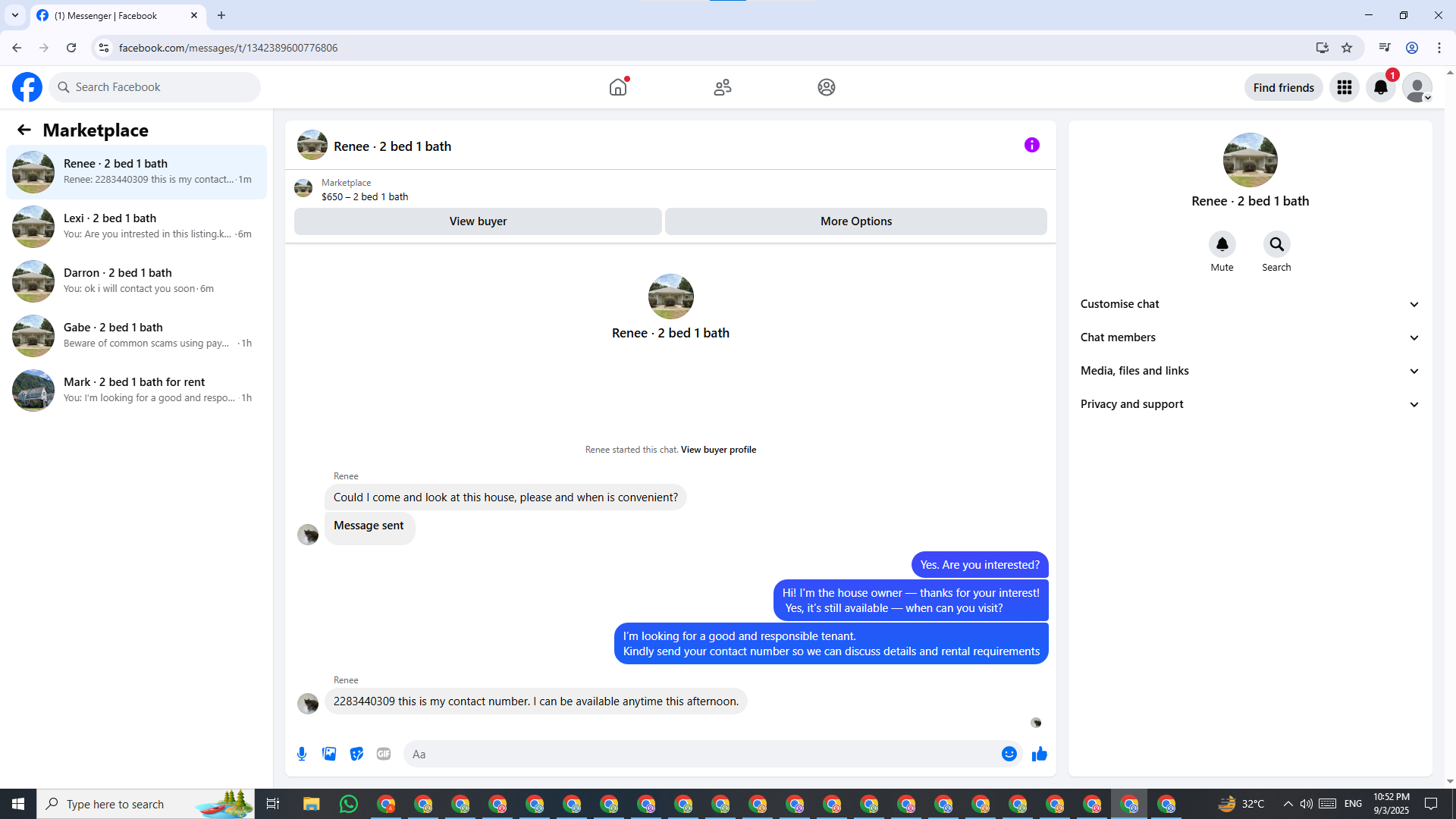Install app icon in address bar

1322,48
